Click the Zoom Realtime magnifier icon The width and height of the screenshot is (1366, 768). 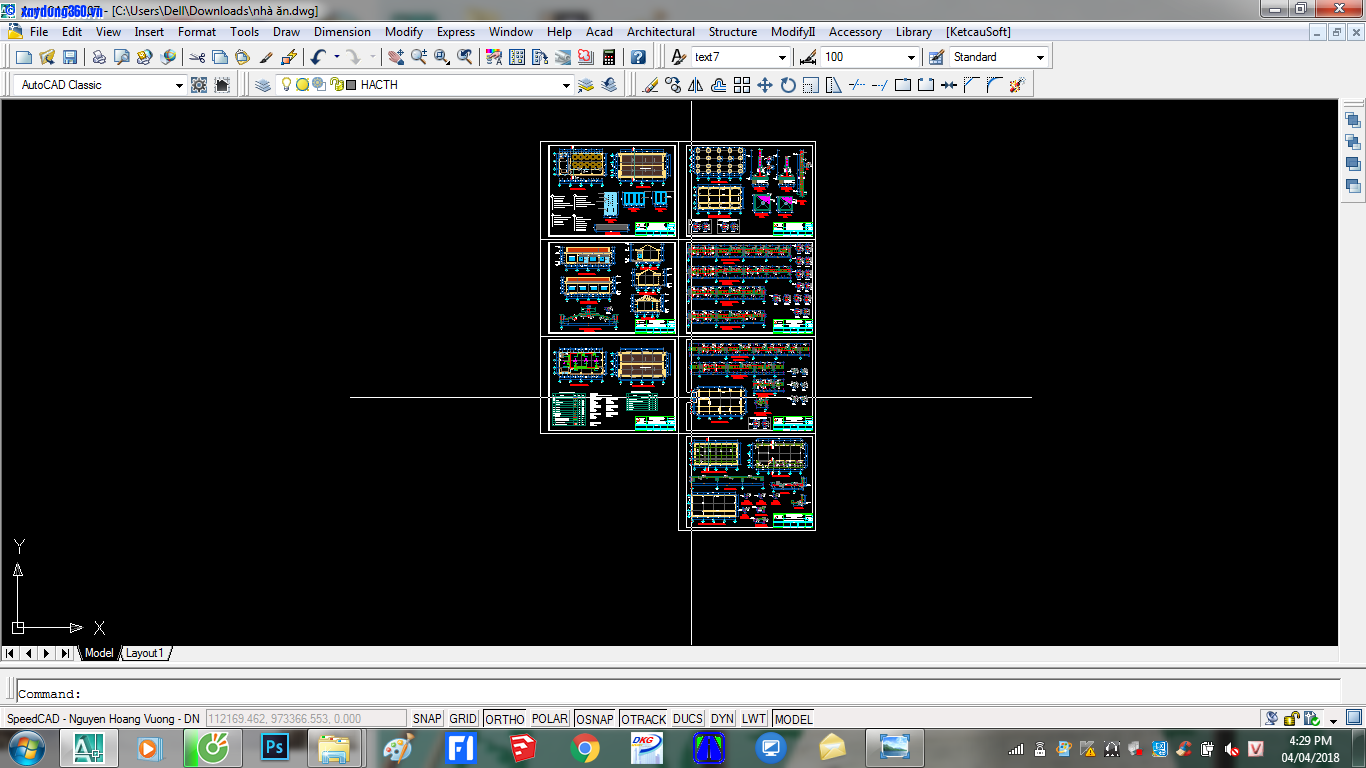419,57
